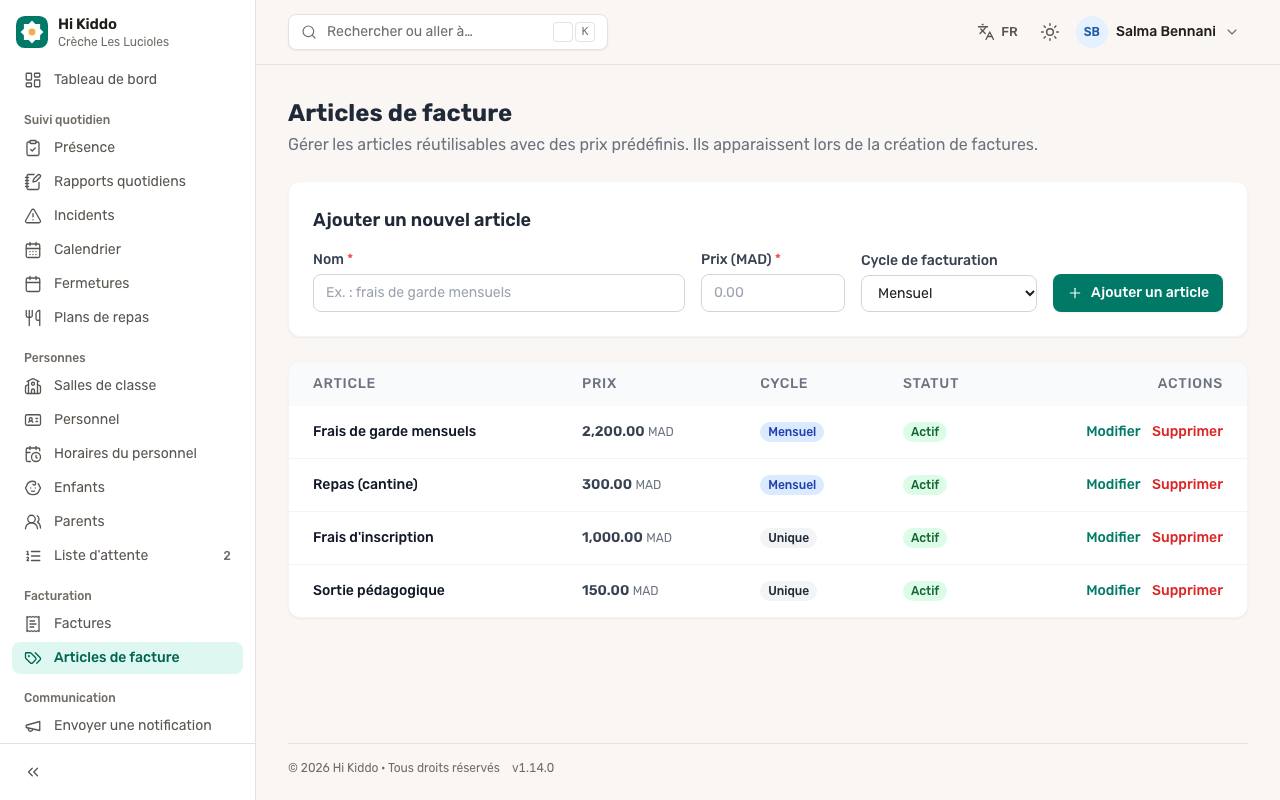Click the Salles de classe school icon

pos(33,386)
